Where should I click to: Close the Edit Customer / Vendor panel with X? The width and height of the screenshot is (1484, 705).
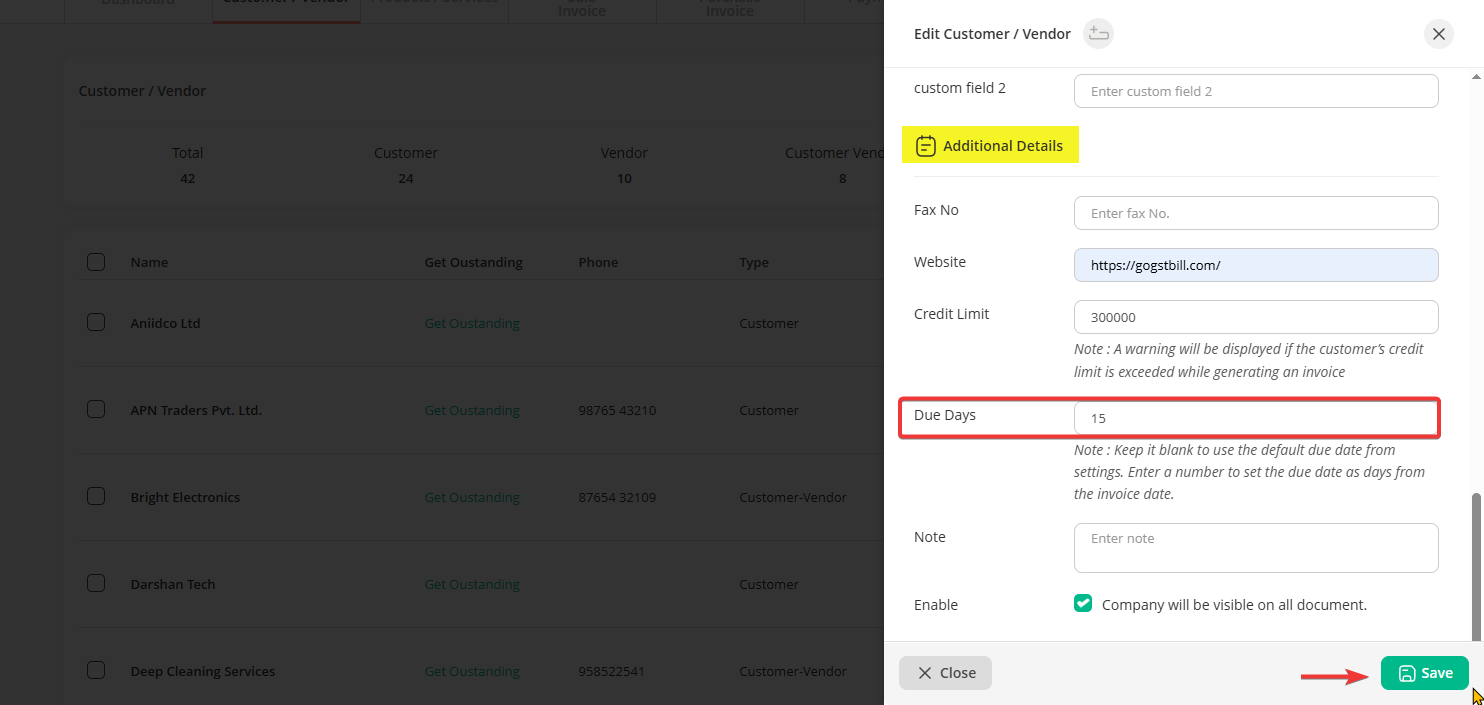1438,34
